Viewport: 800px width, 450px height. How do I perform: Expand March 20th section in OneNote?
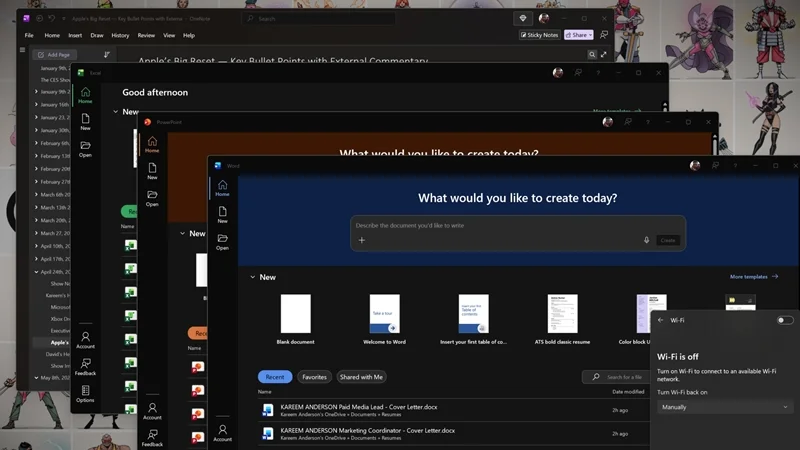pos(36,220)
